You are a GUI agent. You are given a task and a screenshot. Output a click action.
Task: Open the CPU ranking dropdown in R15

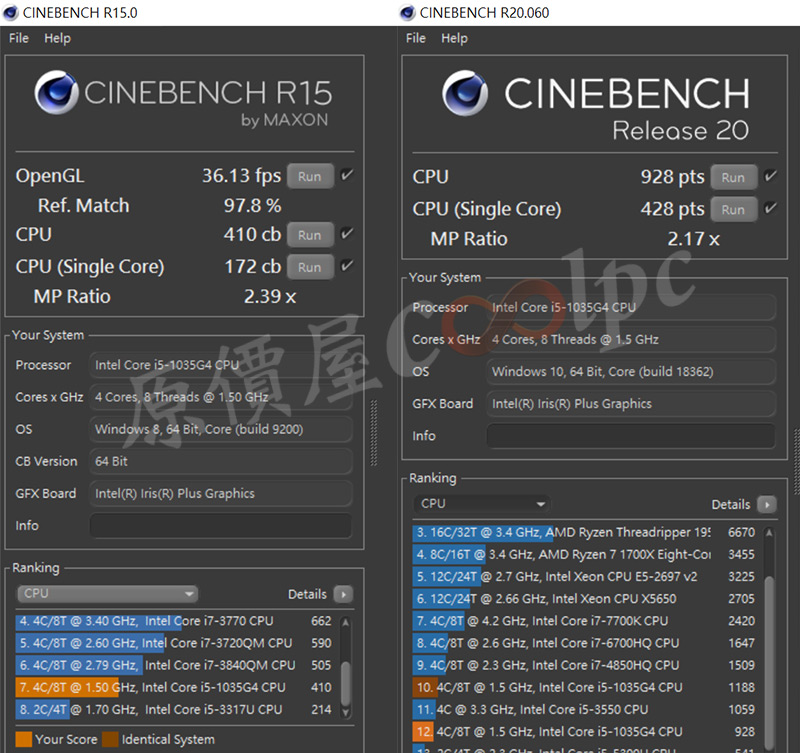pyautogui.click(x=108, y=594)
